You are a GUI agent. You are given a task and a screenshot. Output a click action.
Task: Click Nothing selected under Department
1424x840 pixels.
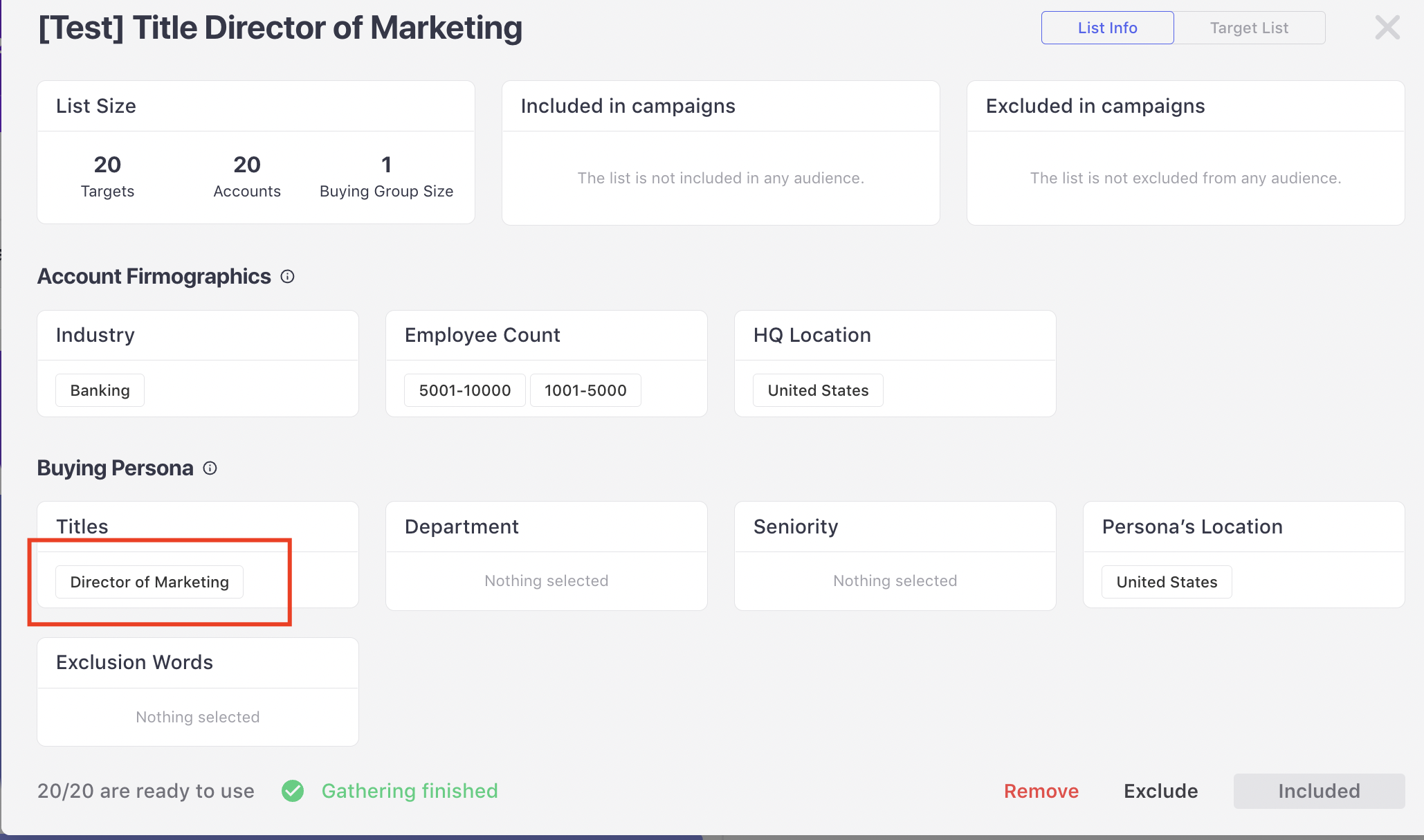point(546,581)
